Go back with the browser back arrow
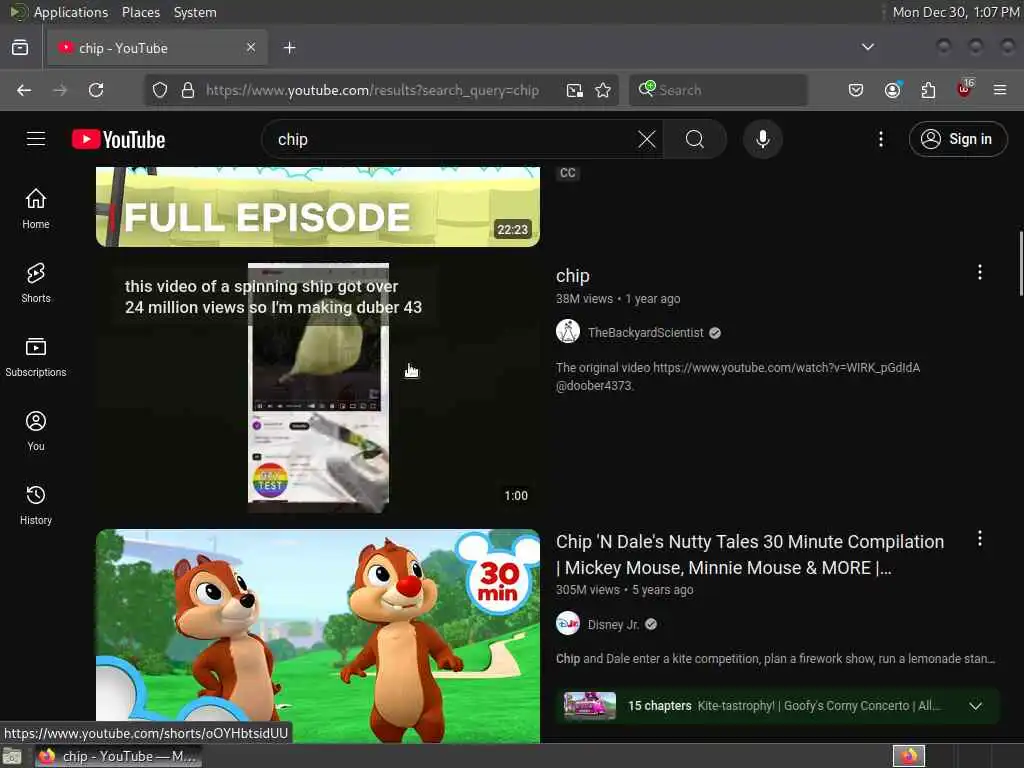The width and height of the screenshot is (1024, 768). (x=24, y=90)
